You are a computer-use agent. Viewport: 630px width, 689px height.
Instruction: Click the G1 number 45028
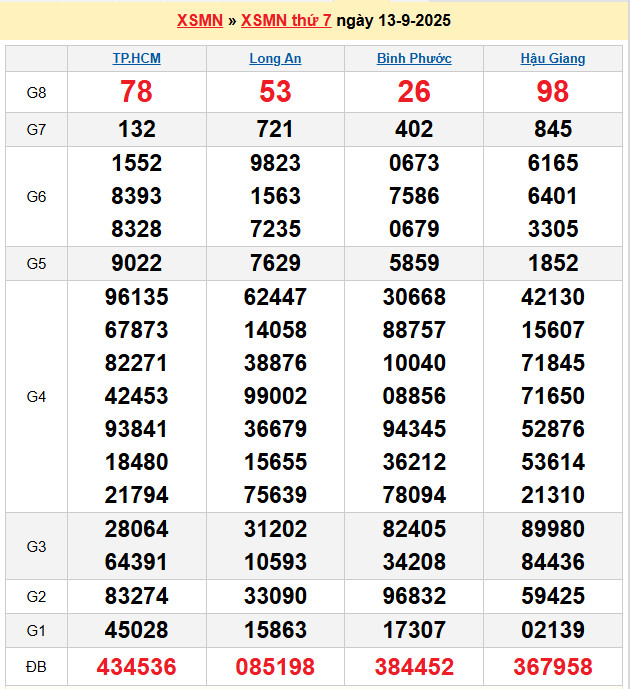[x=136, y=630]
